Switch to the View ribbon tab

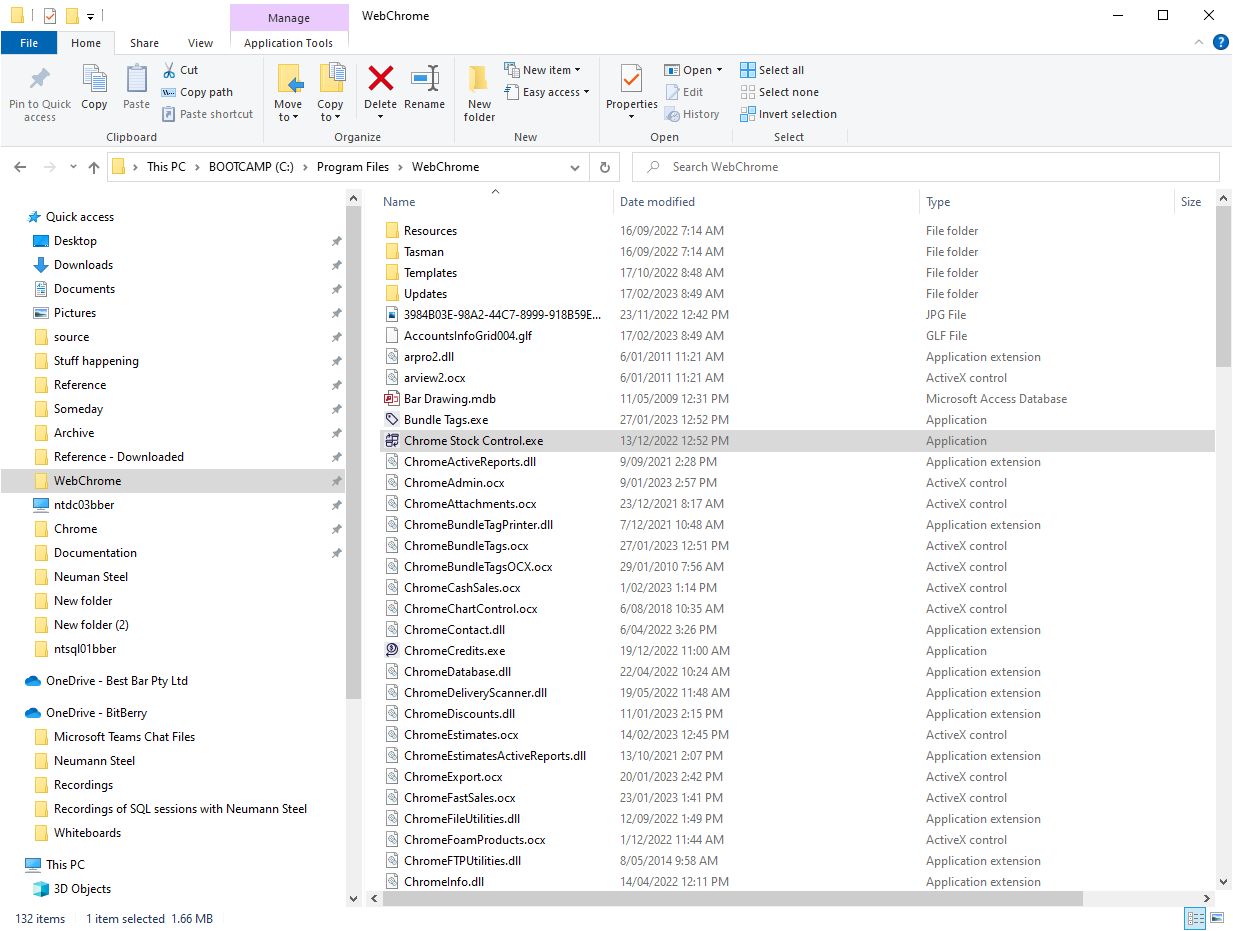[200, 43]
